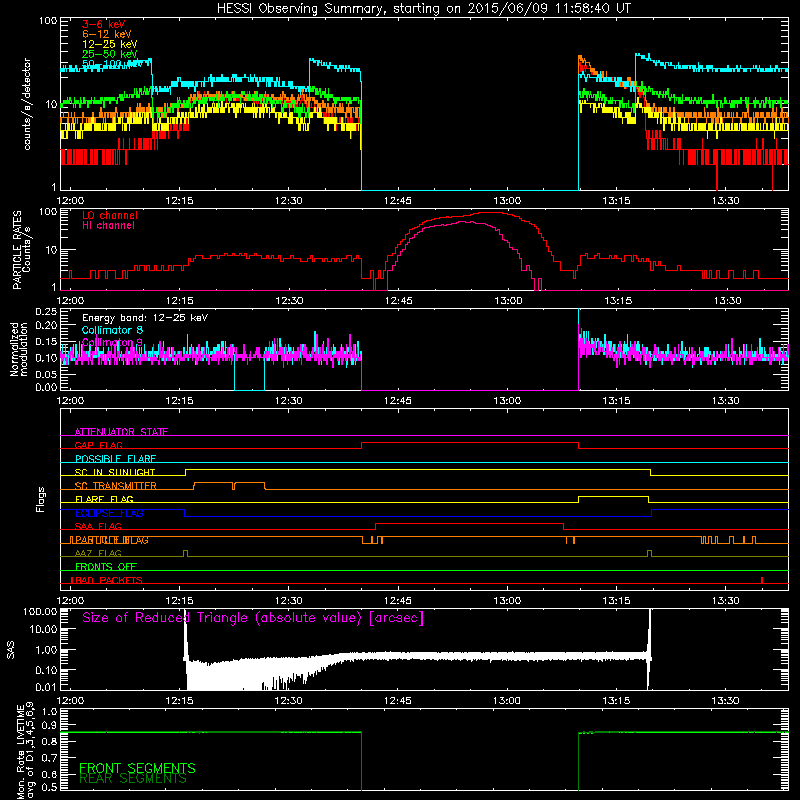
Task: Select the "Collimator 9" legend entry
Action: pos(112,342)
